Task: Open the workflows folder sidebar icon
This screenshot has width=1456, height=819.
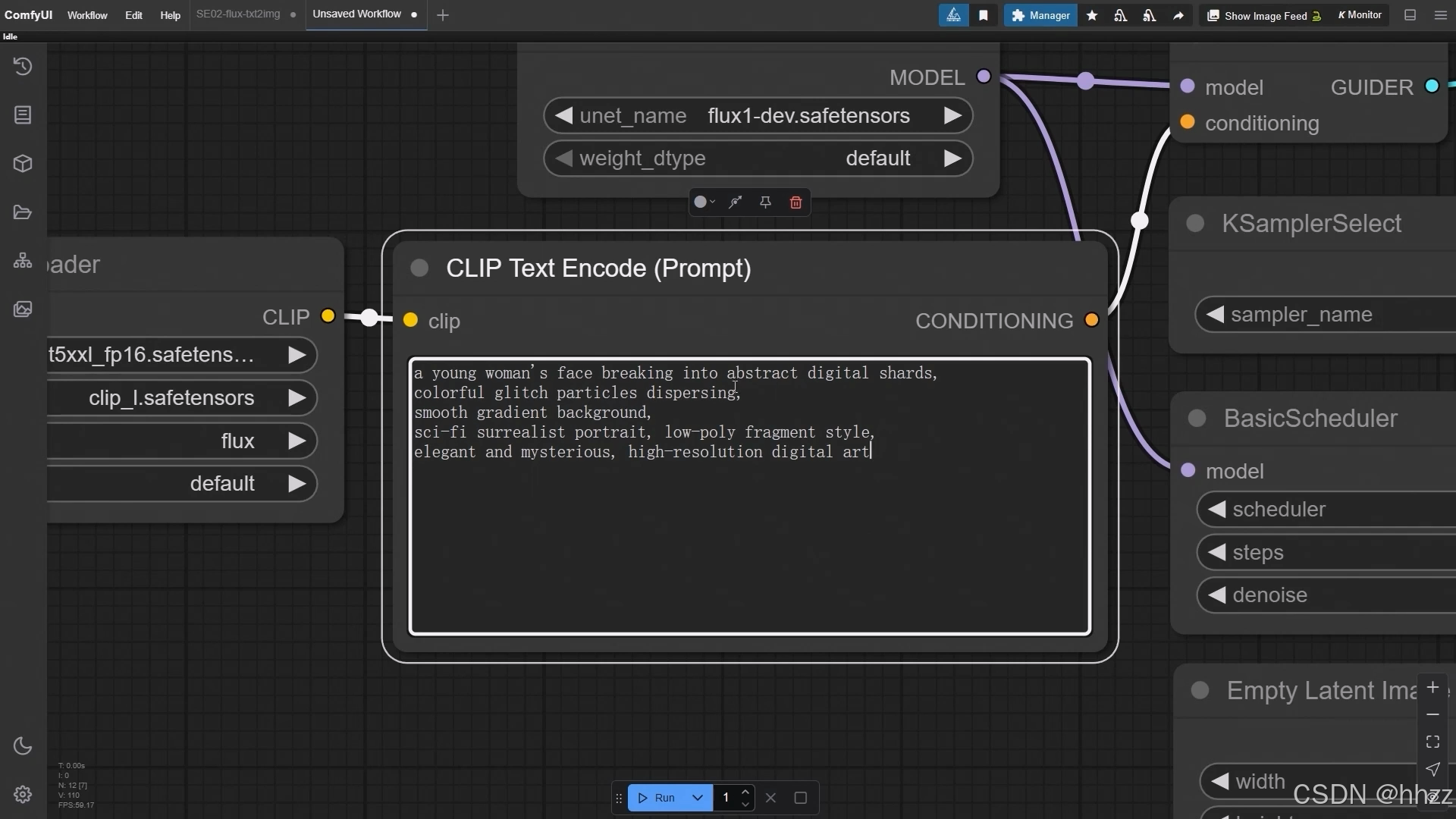Action: pyautogui.click(x=23, y=212)
